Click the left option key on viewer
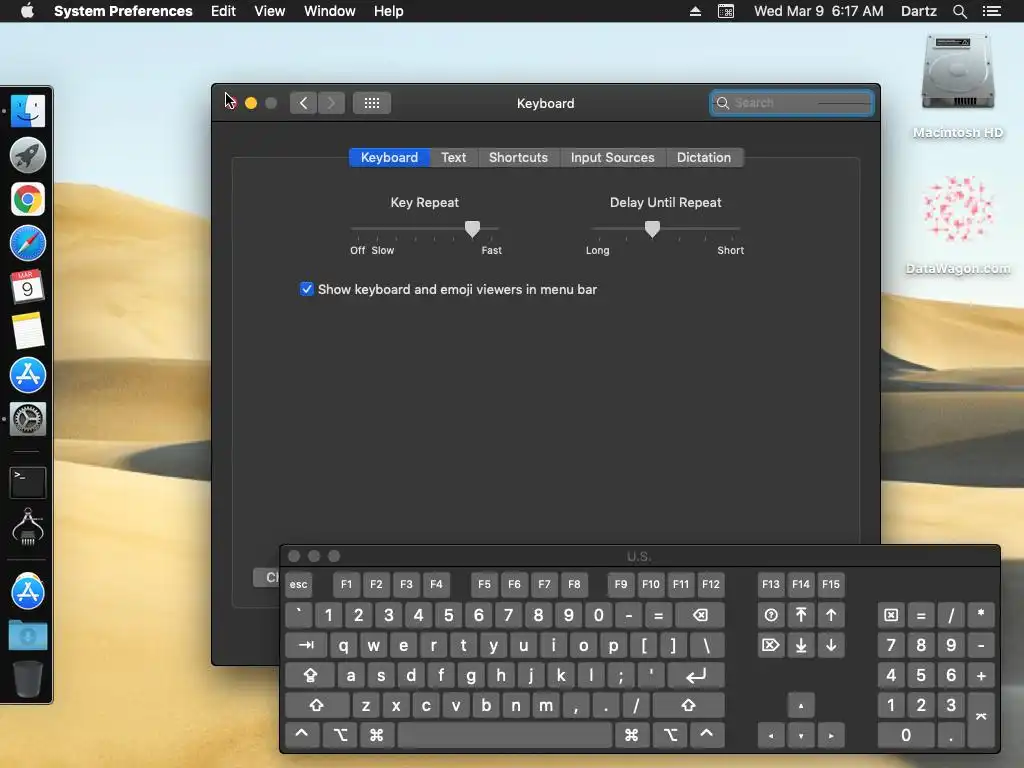This screenshot has height=768, width=1024. [340, 735]
